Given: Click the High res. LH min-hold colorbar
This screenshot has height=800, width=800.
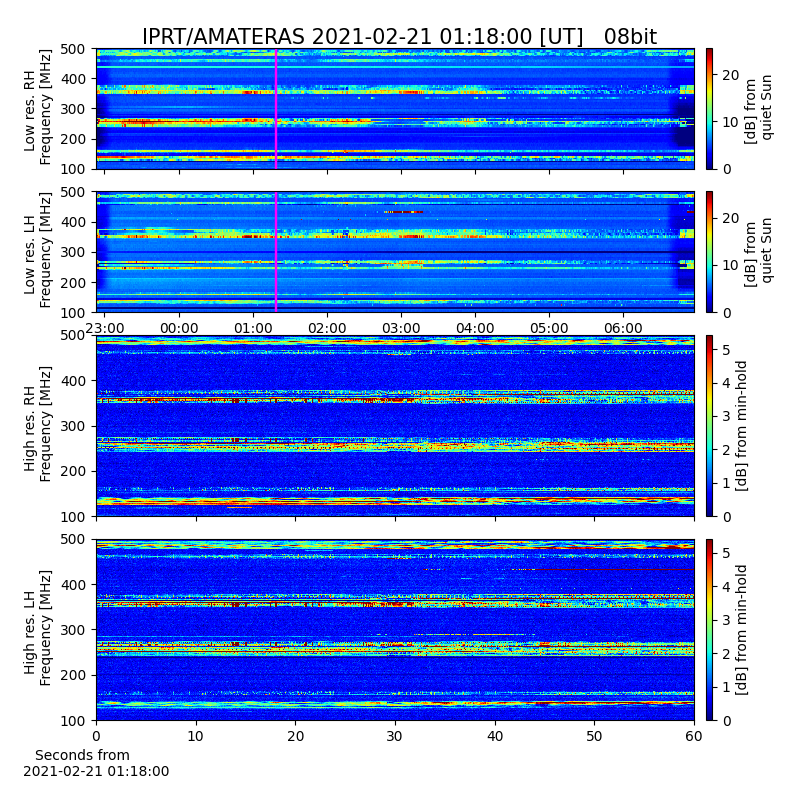Looking at the screenshot, I should (709, 630).
